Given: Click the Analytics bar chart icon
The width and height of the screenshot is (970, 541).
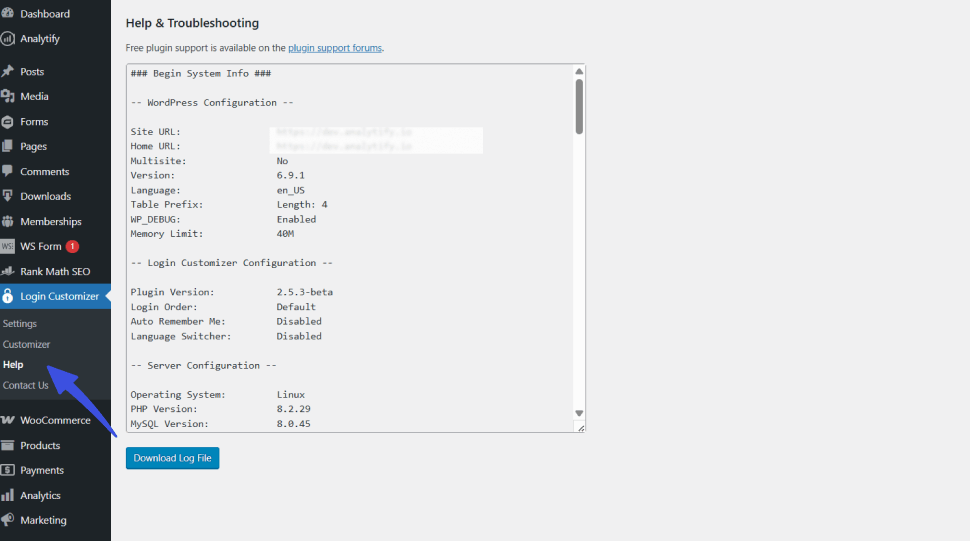Looking at the screenshot, I should pyautogui.click(x=7, y=495).
